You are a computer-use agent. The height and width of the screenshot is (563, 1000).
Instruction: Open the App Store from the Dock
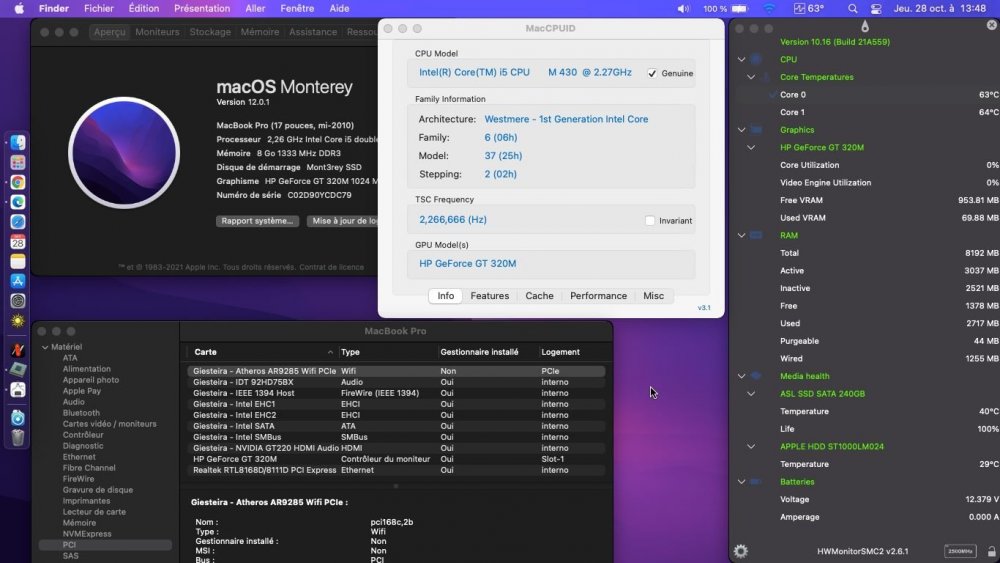[x=18, y=281]
